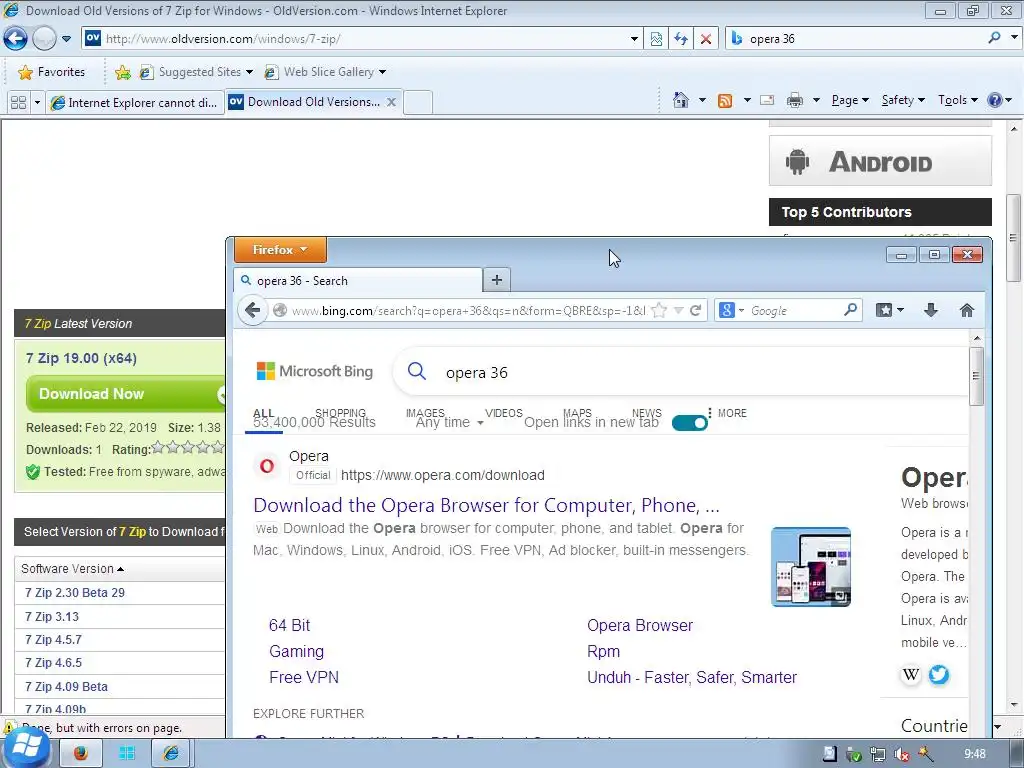Open 7 Zip 4.5.7 link
Image resolution: width=1024 pixels, height=768 pixels.
(x=53, y=639)
